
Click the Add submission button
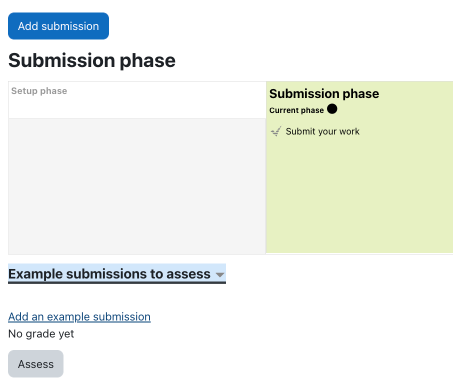pyautogui.click(x=58, y=26)
